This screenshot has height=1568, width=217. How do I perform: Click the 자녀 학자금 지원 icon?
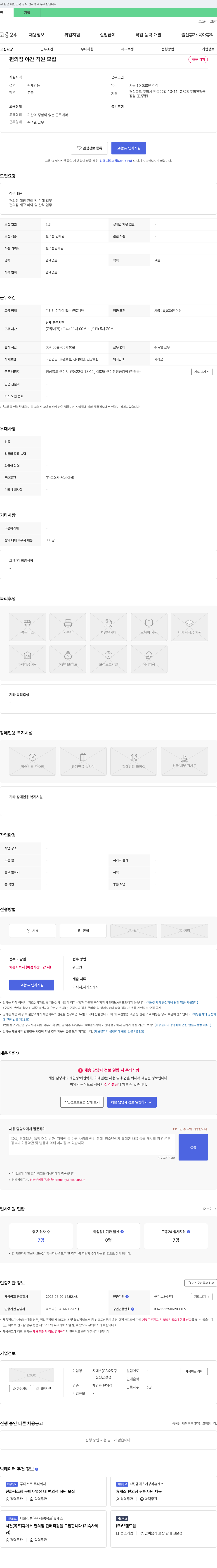[x=189, y=627]
